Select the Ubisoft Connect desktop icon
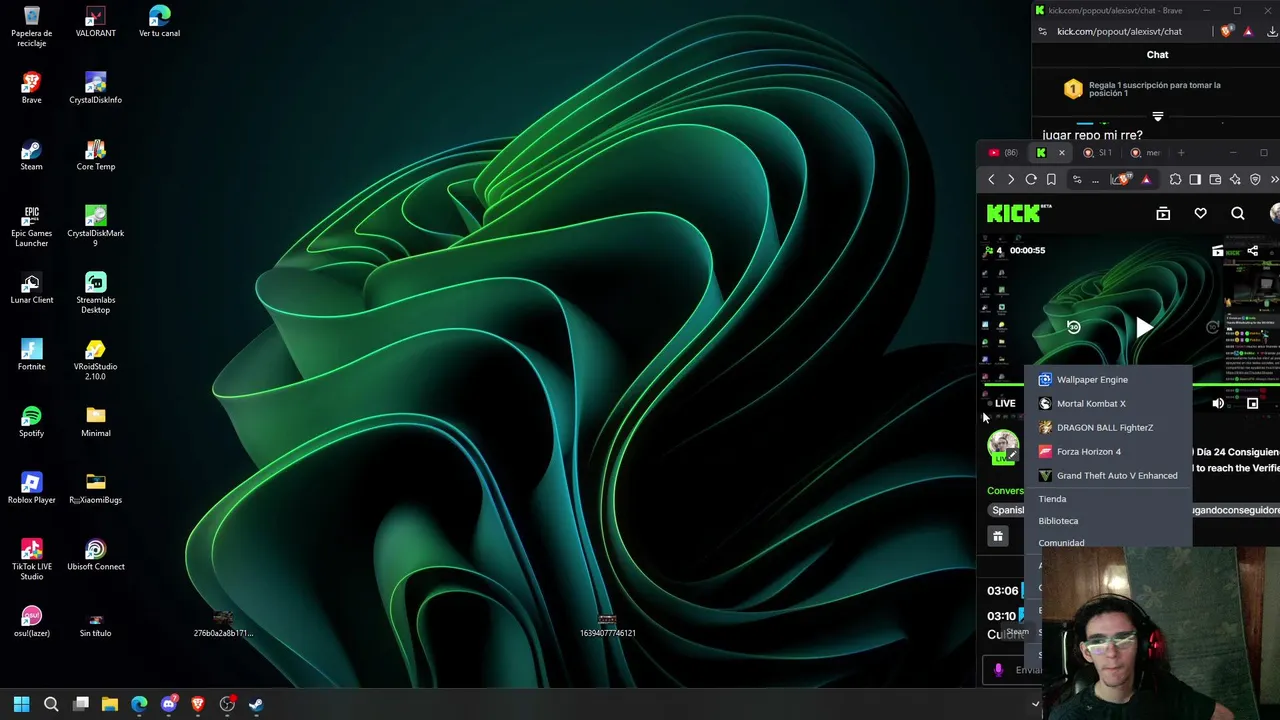 point(95,555)
